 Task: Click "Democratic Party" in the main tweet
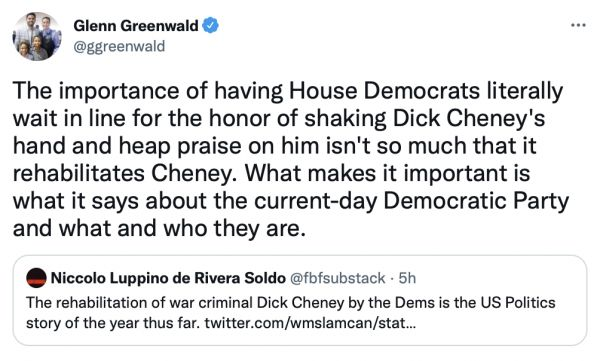tap(476, 201)
